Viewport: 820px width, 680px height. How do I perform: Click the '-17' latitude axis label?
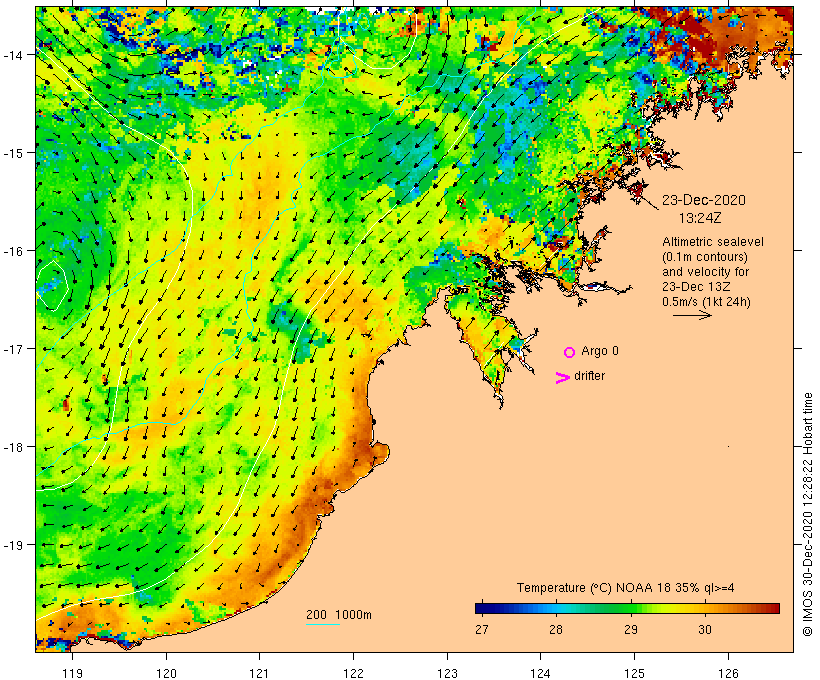[x=13, y=349]
